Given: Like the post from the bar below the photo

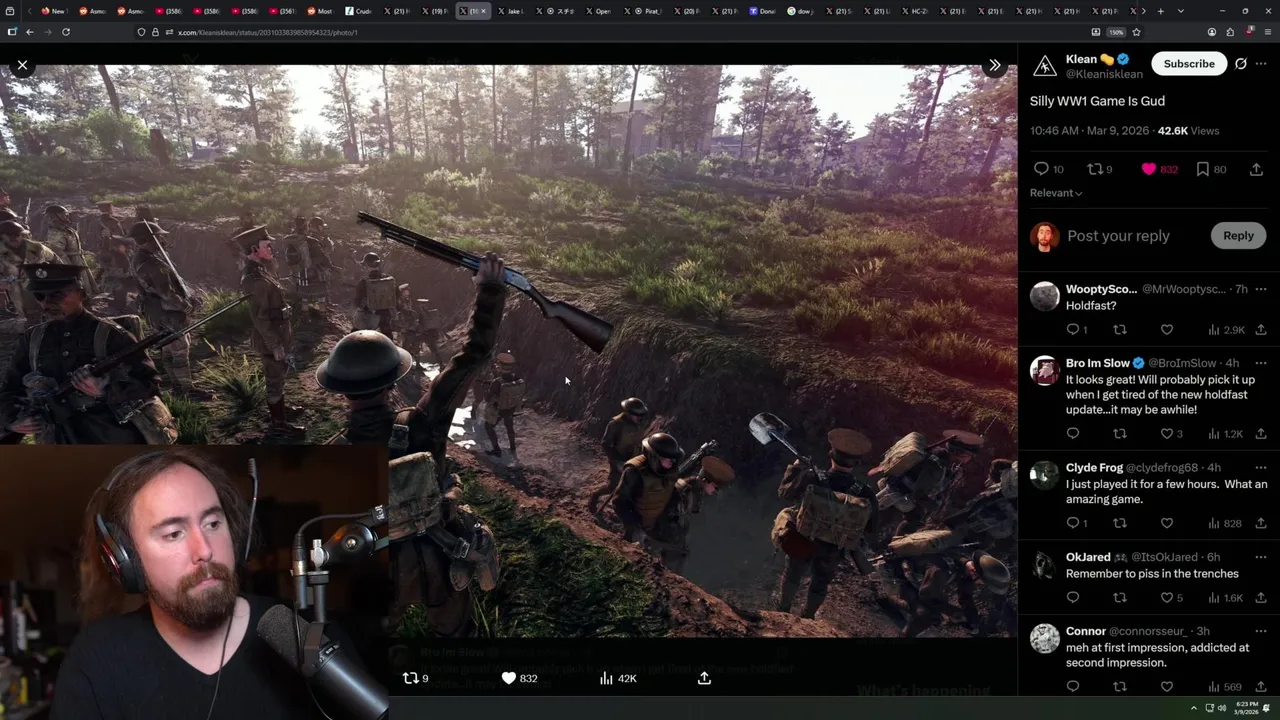Looking at the screenshot, I should 518,678.
